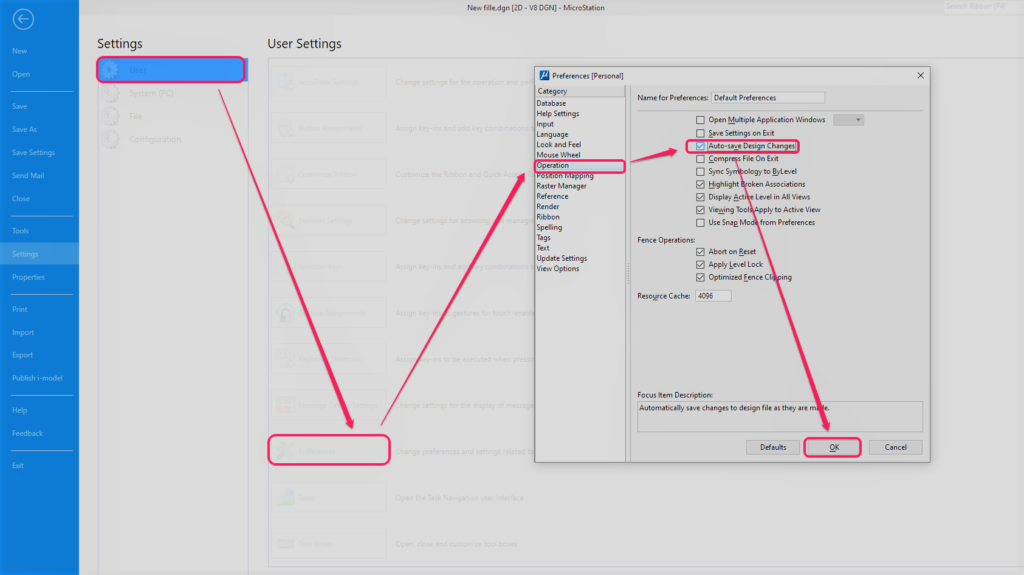
Task: Select Spelling category
Action: pyautogui.click(x=549, y=227)
